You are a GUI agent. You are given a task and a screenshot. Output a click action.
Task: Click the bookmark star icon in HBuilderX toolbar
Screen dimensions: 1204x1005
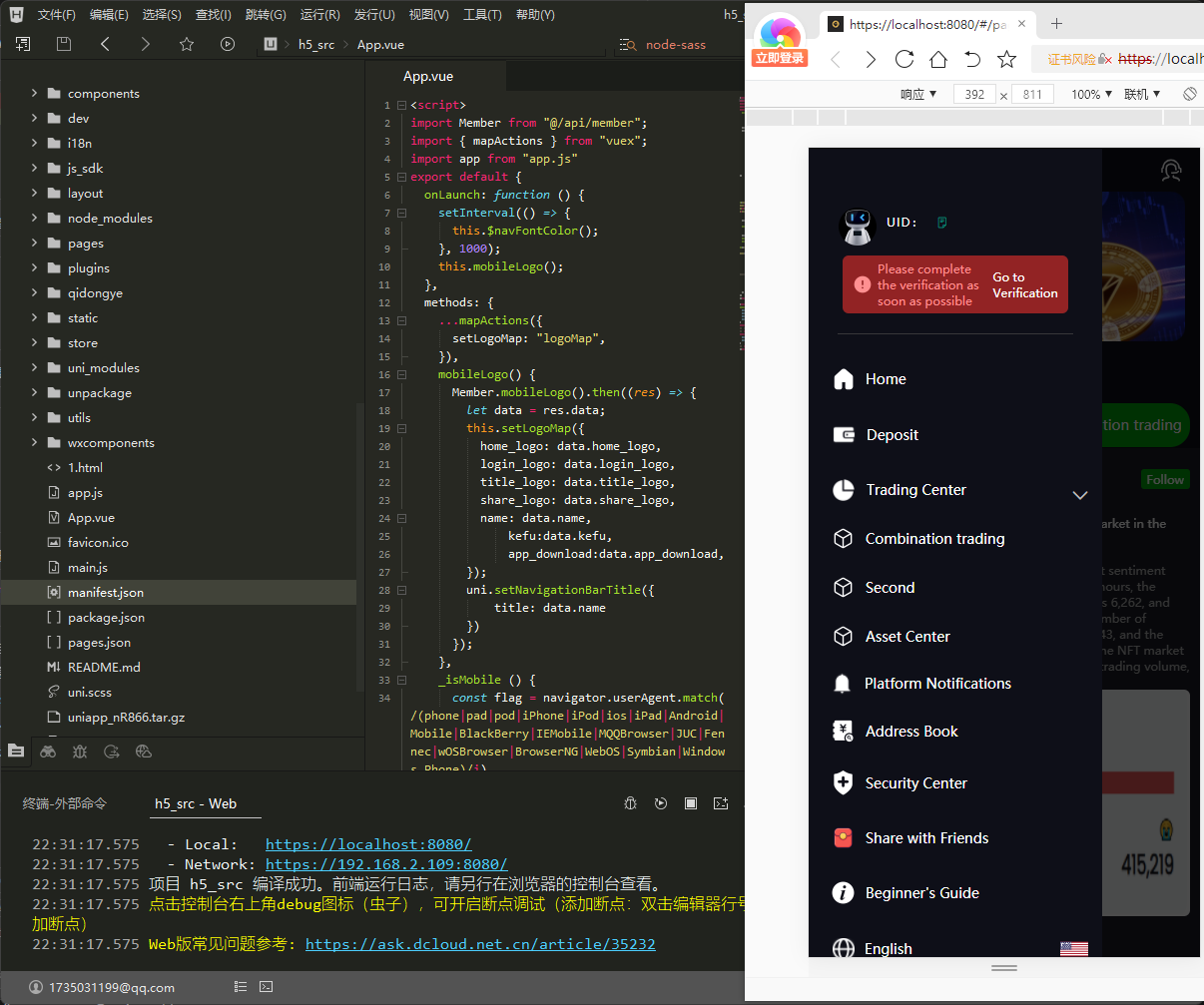187,44
